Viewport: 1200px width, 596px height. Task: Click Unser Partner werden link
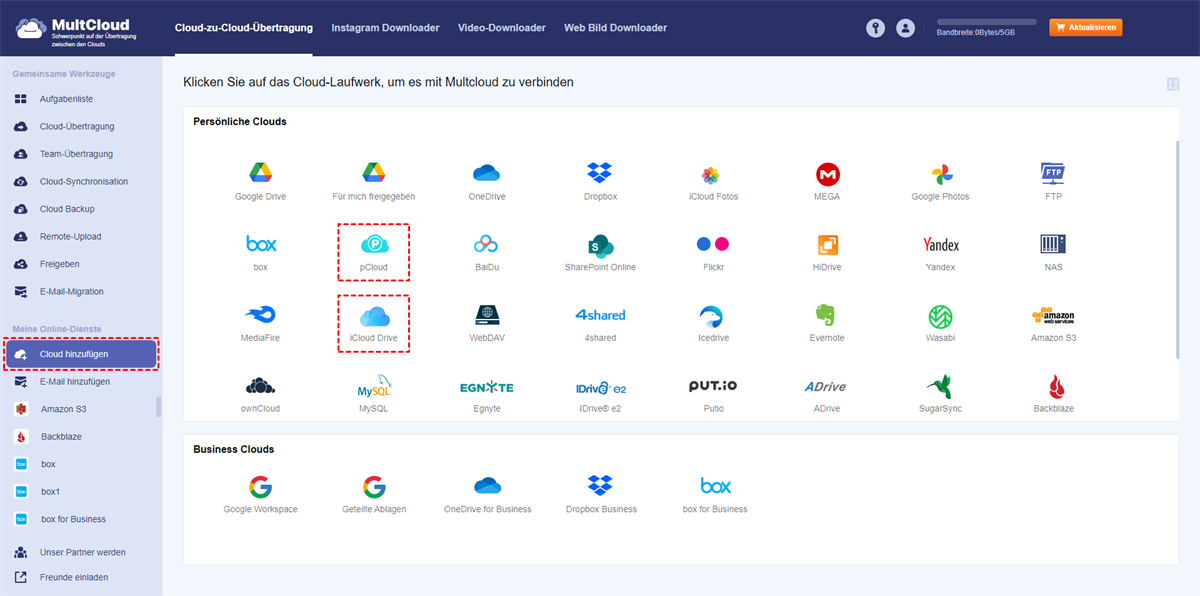pos(82,552)
